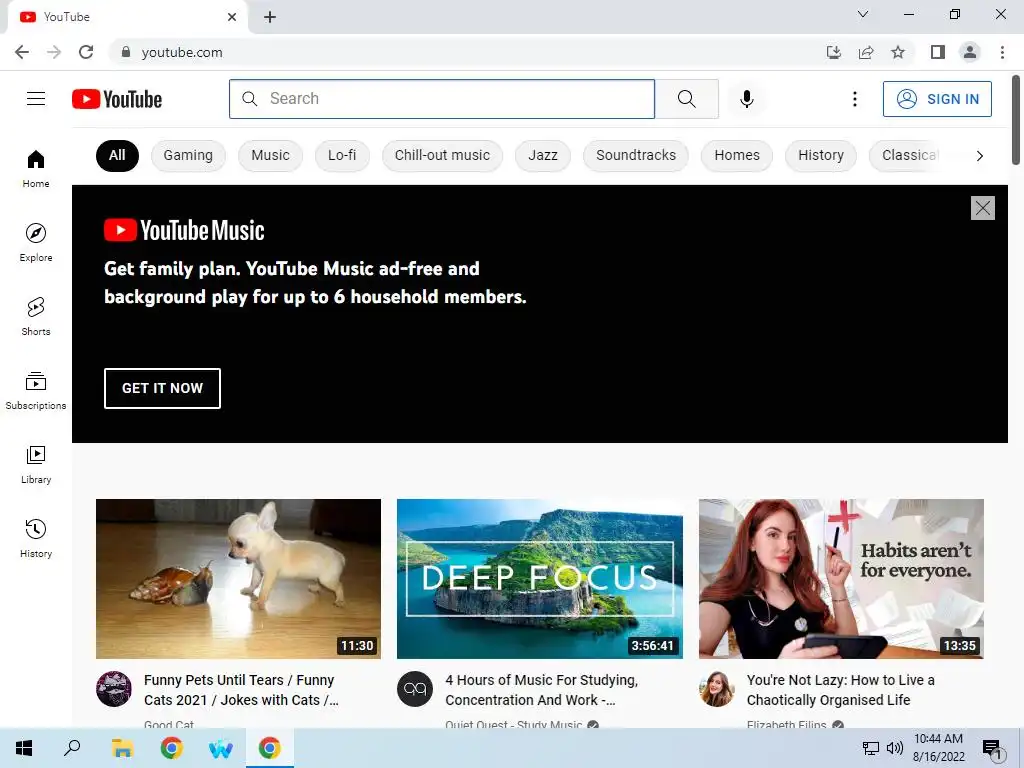Click the YouTube logo
The width and height of the screenshot is (1024, 768).
(x=117, y=99)
